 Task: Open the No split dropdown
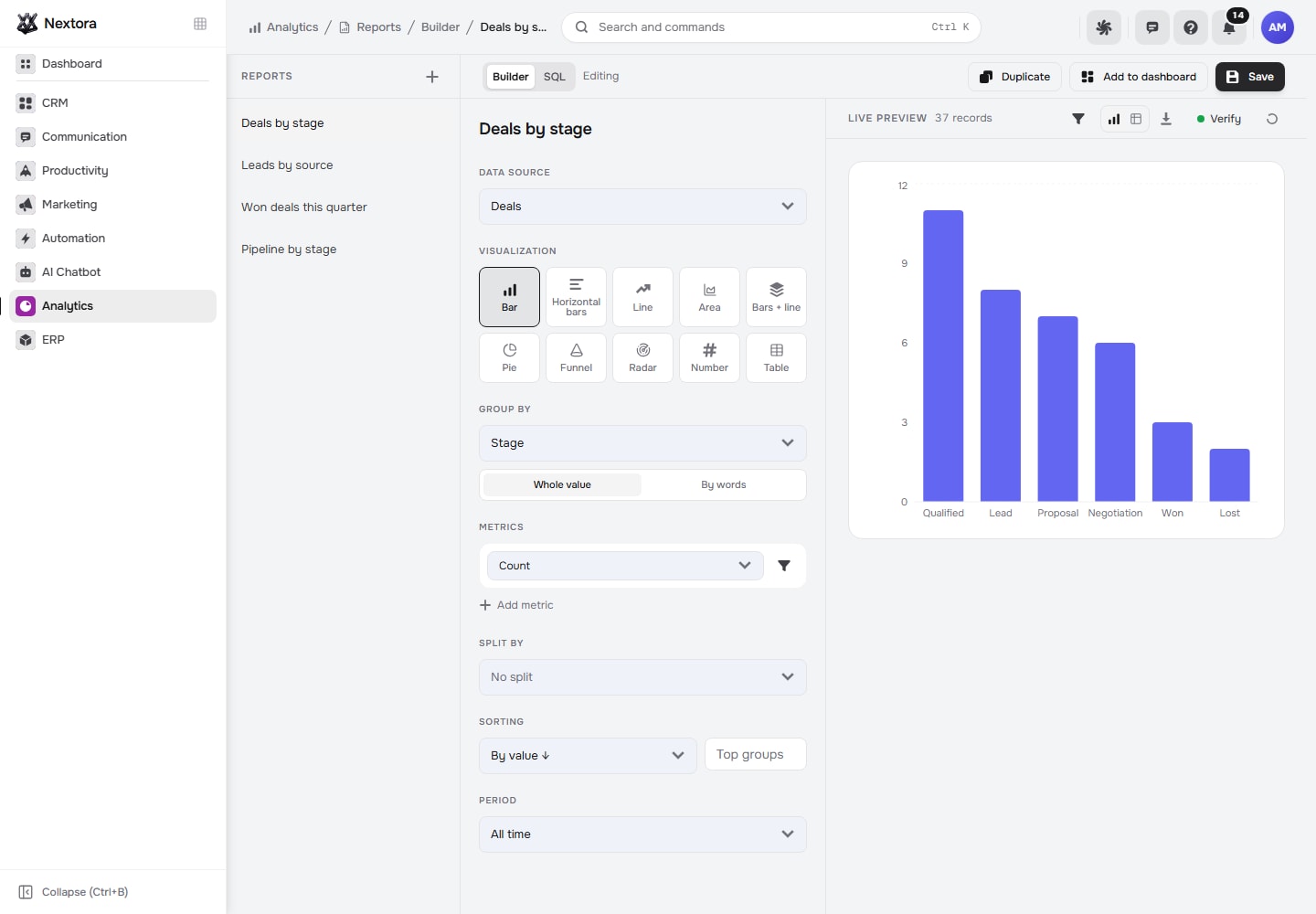[x=642, y=677]
